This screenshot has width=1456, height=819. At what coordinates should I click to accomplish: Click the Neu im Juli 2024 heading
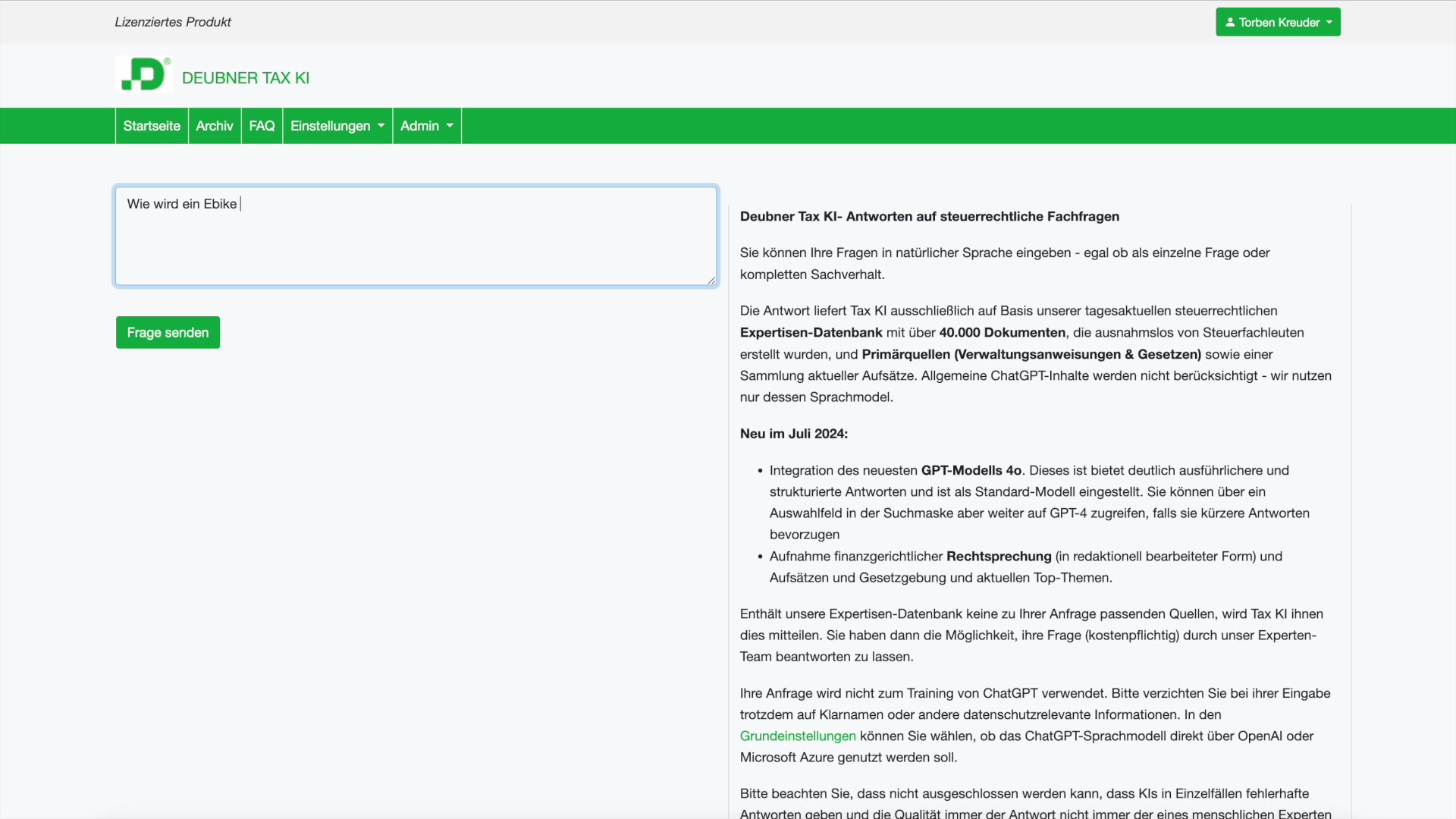point(793,434)
